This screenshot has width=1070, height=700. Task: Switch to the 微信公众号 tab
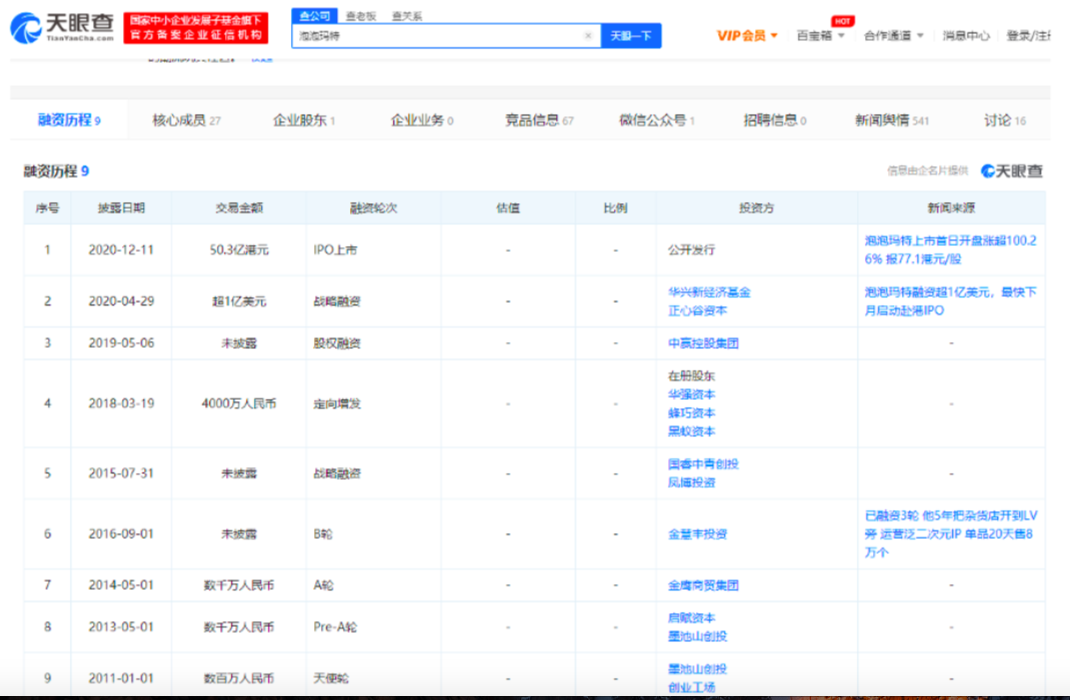pos(656,120)
